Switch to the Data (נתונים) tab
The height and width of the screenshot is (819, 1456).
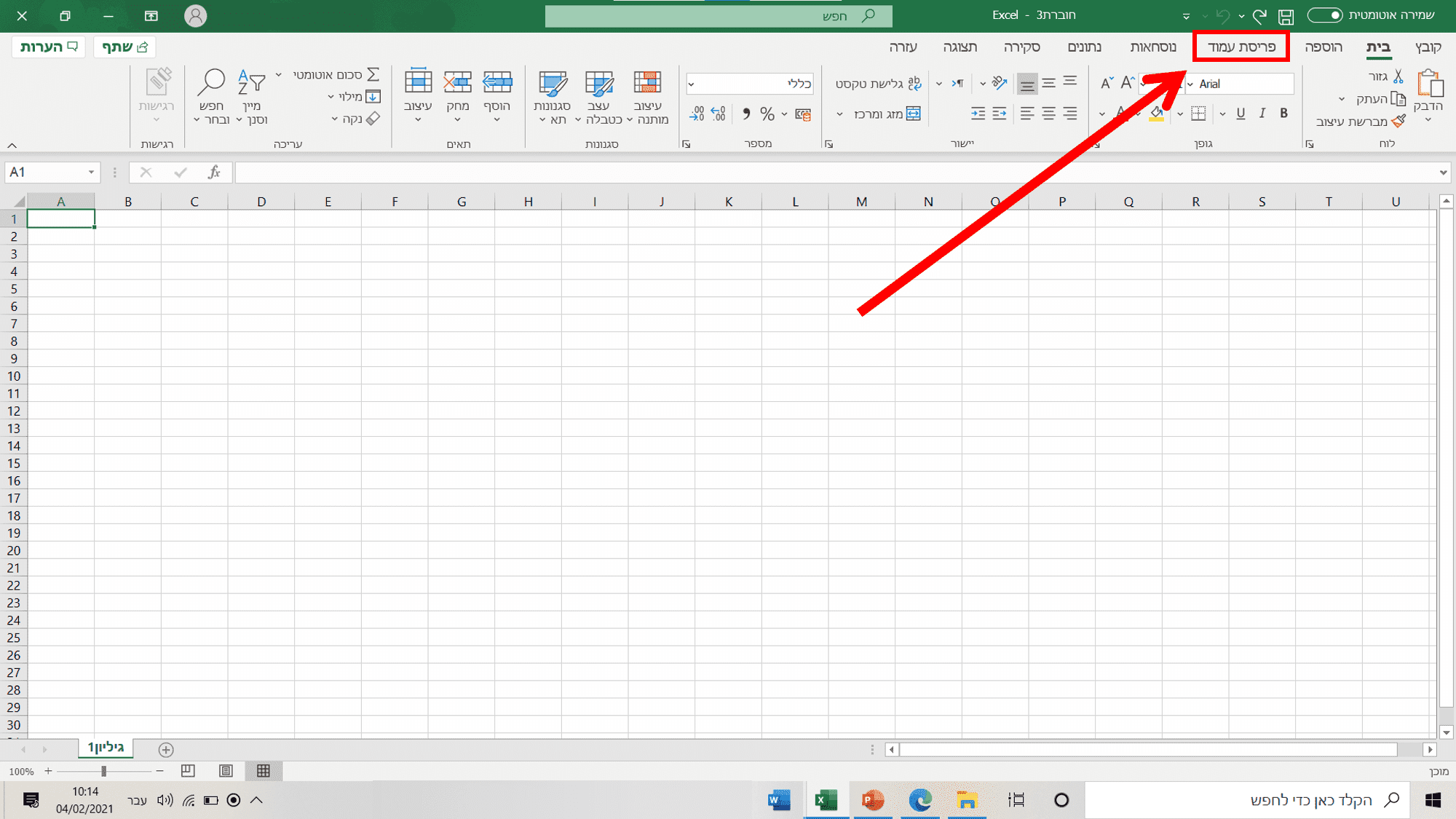[x=1084, y=47]
